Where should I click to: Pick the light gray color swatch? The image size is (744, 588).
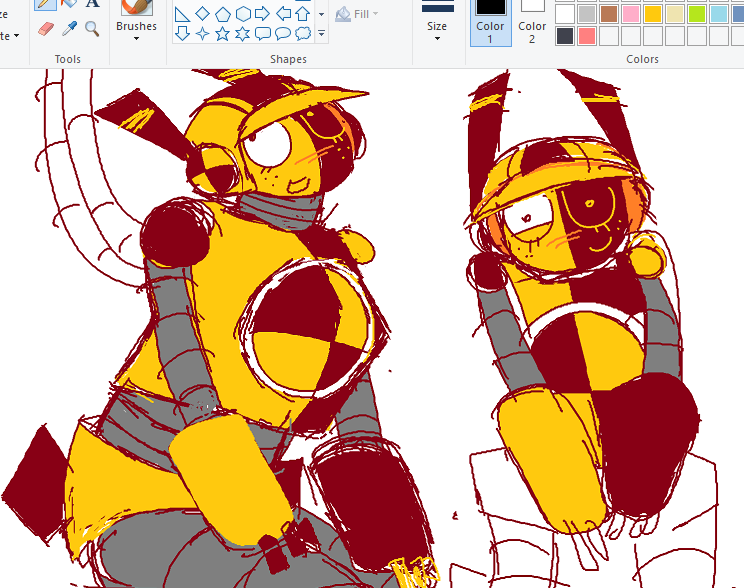click(587, 14)
